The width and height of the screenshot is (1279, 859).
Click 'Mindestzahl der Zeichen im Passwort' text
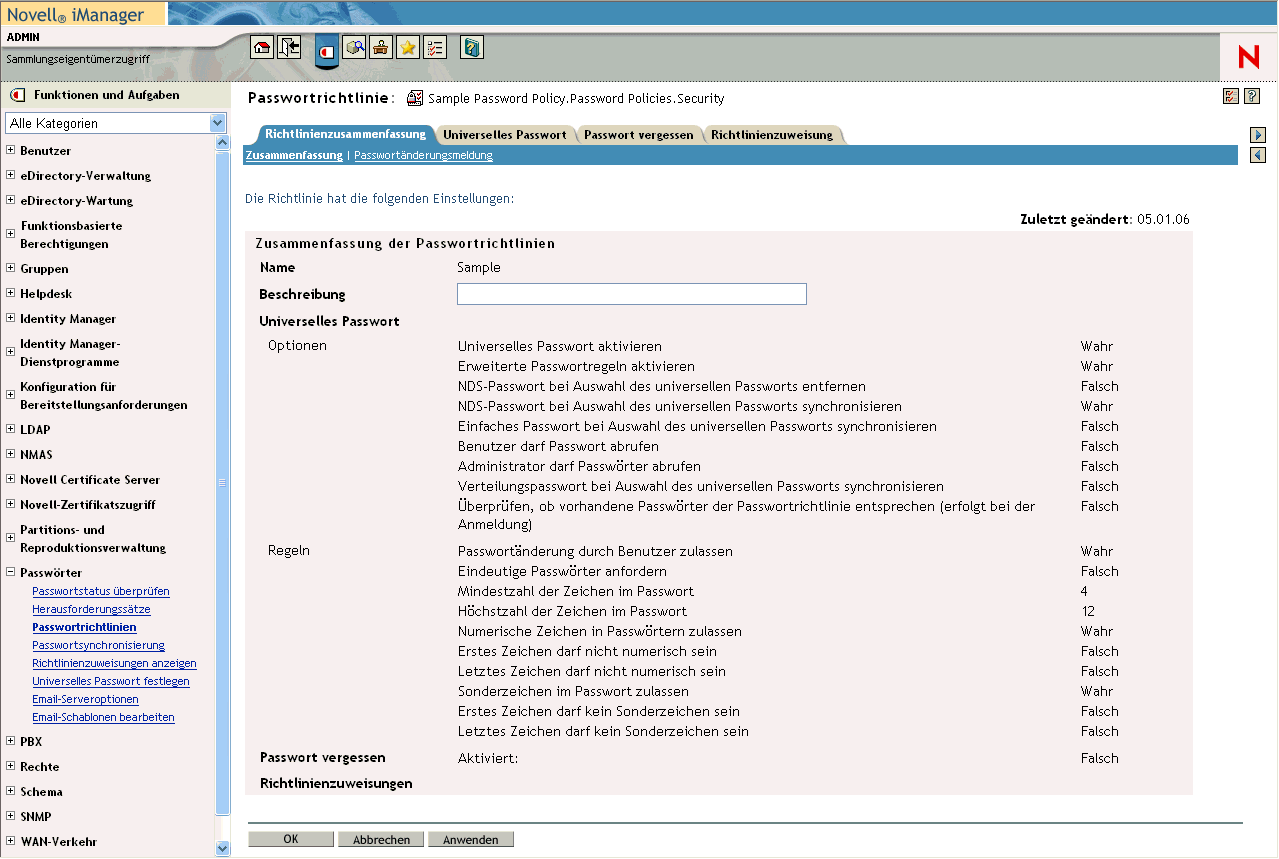pyautogui.click(x=576, y=592)
